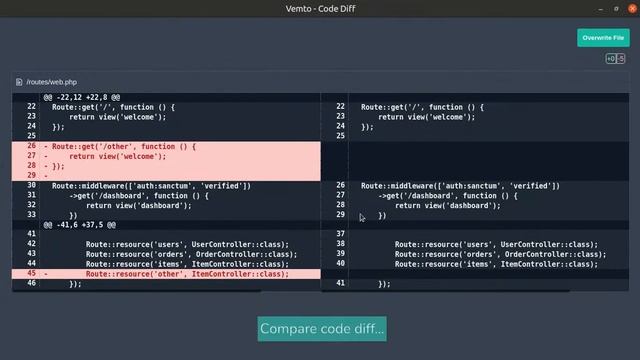The width and height of the screenshot is (640, 360).
Task: Click left pane horizontal scrollbar
Action: tap(137, 291)
